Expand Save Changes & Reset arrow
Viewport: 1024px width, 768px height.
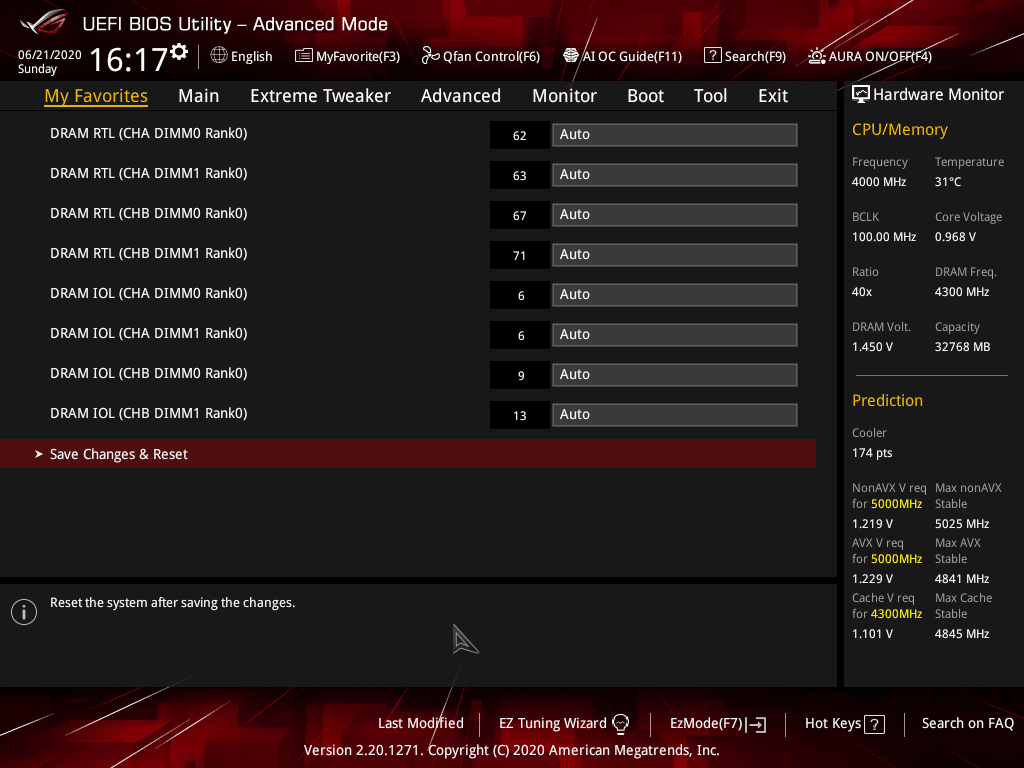(39, 454)
